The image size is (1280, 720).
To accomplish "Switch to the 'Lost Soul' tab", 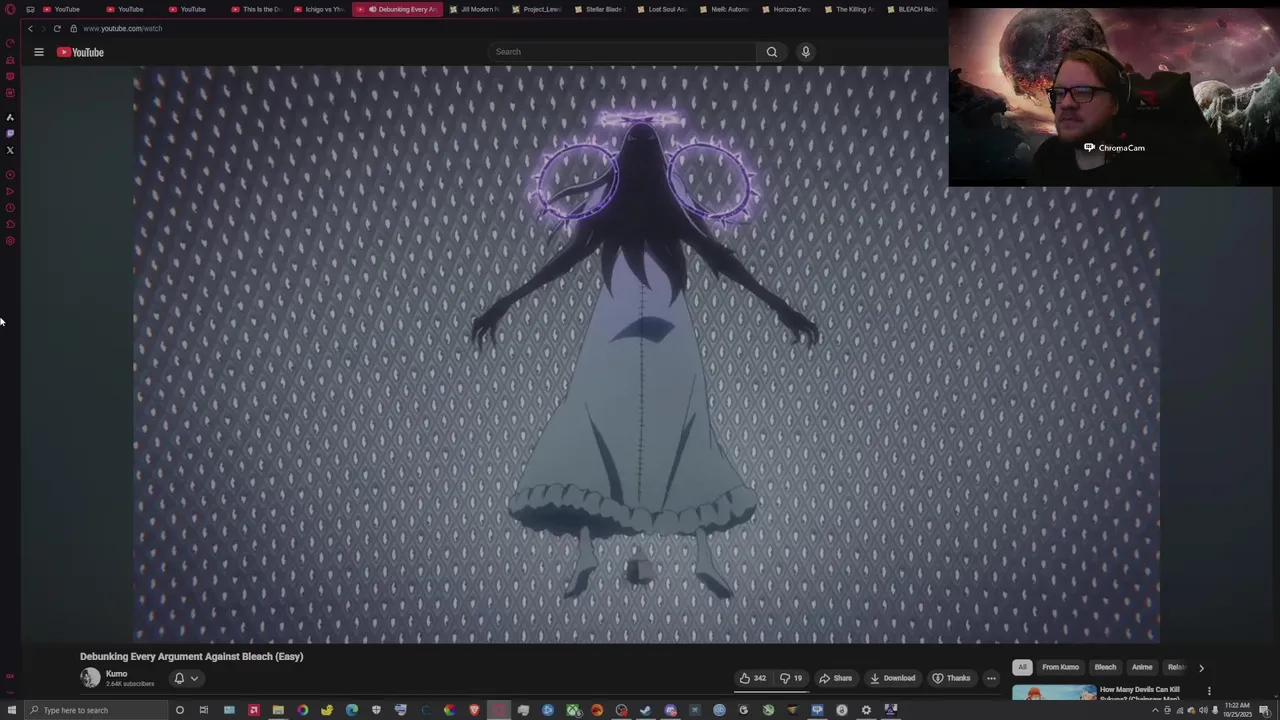I will (x=661, y=9).
